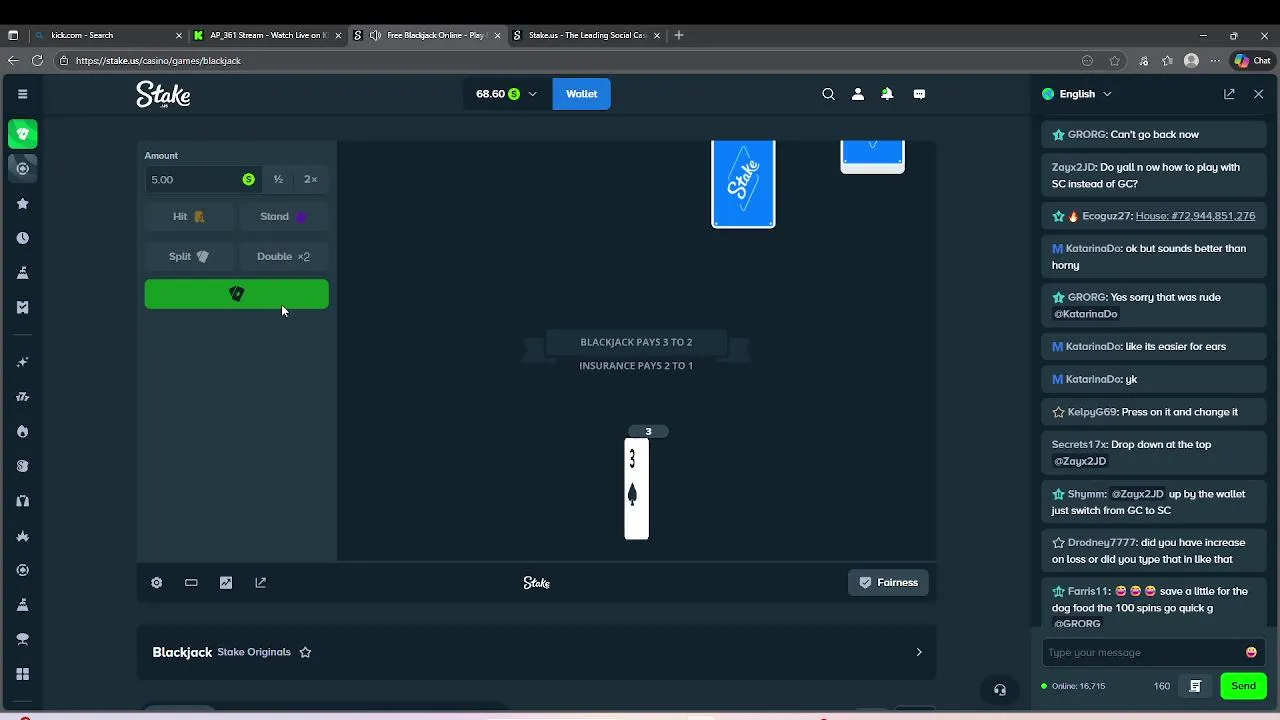The width and height of the screenshot is (1280, 720).
Task: Open the hamburger menu in the sidebar
Action: [x=22, y=94]
